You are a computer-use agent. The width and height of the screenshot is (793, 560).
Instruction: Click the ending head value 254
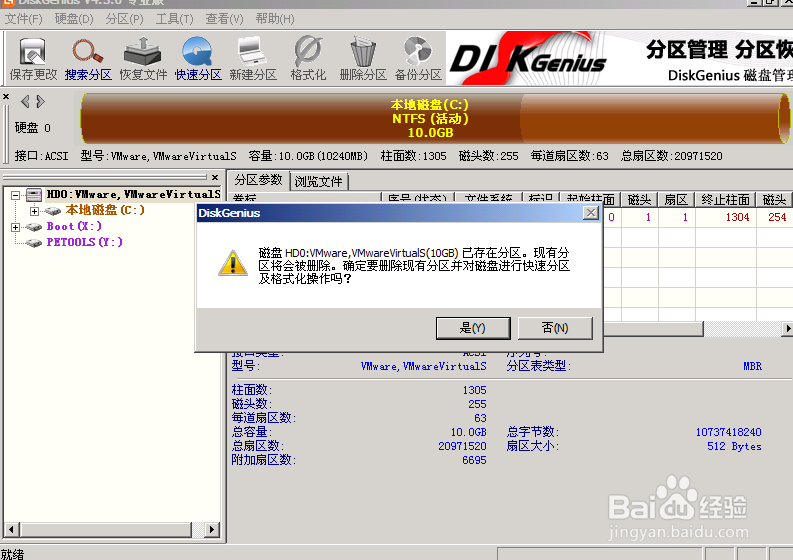(x=777, y=218)
